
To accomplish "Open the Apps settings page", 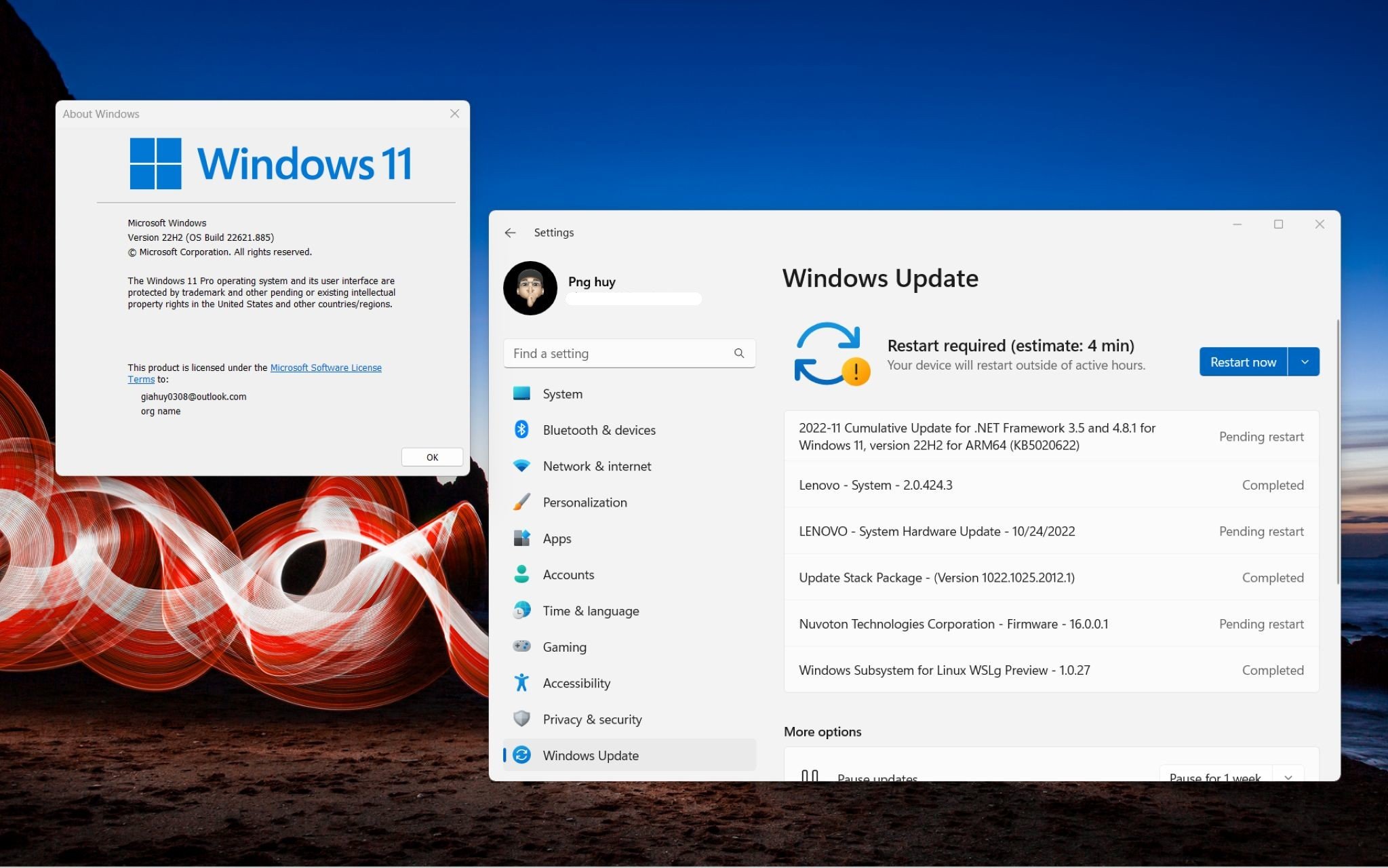I will 557,538.
